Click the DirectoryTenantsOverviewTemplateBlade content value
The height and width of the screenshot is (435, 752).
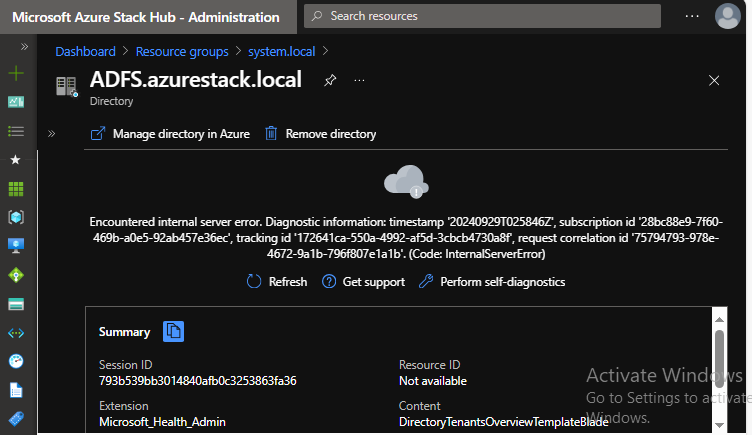tap(504, 422)
